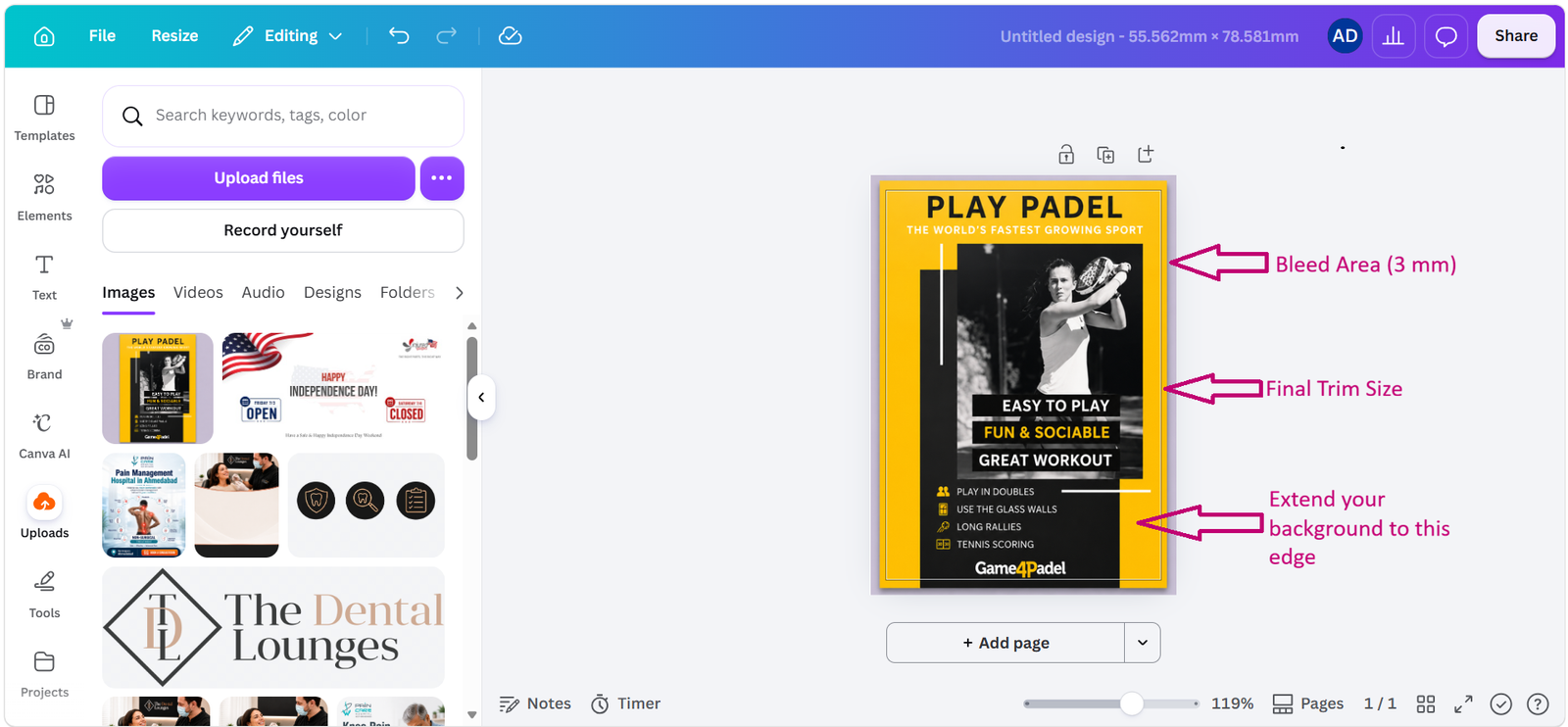This screenshot has height=727, width=1568.
Task: Click the zoom level slider handle
Action: click(x=1131, y=703)
